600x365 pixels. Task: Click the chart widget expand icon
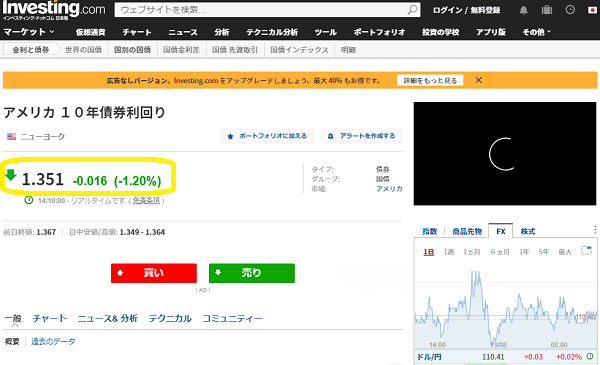click(586, 251)
